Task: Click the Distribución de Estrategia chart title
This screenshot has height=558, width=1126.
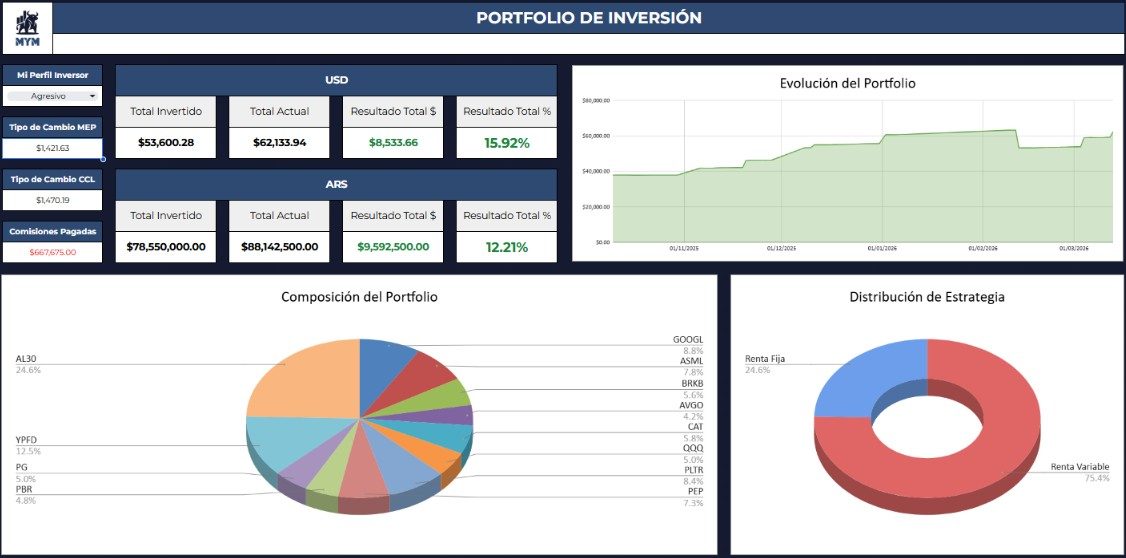Action: (927, 297)
